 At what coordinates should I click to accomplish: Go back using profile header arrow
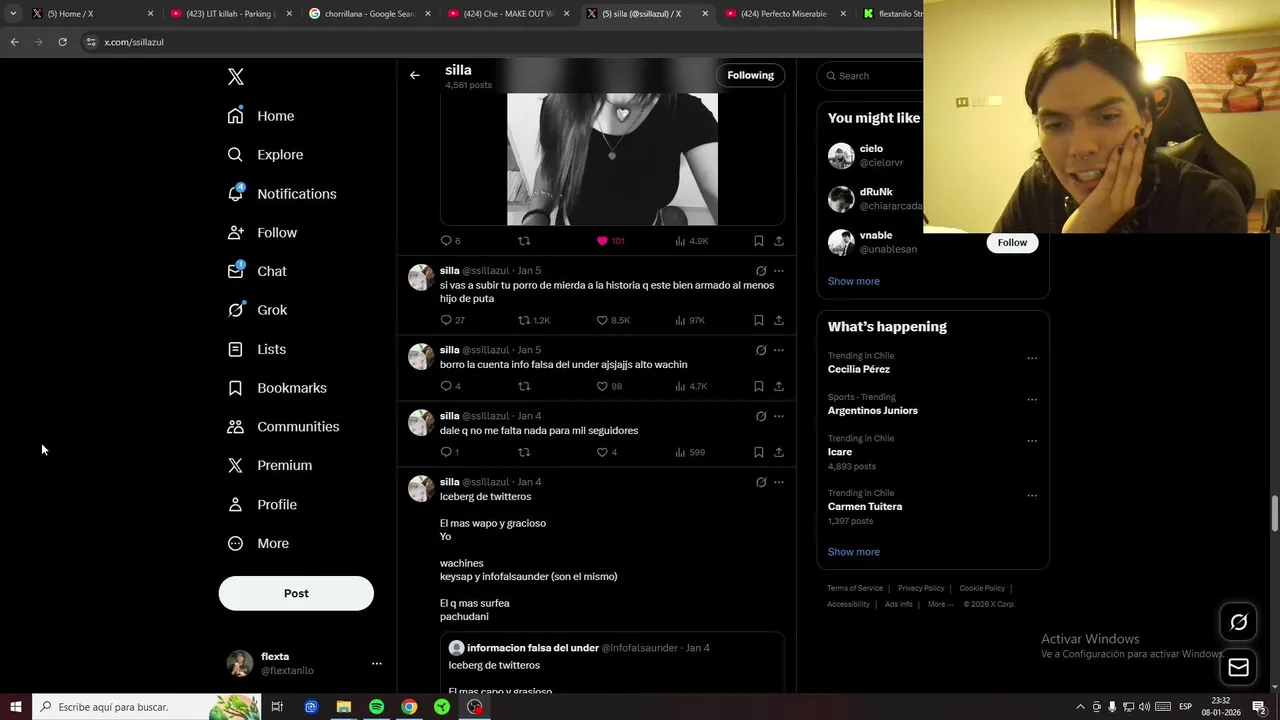coord(415,75)
